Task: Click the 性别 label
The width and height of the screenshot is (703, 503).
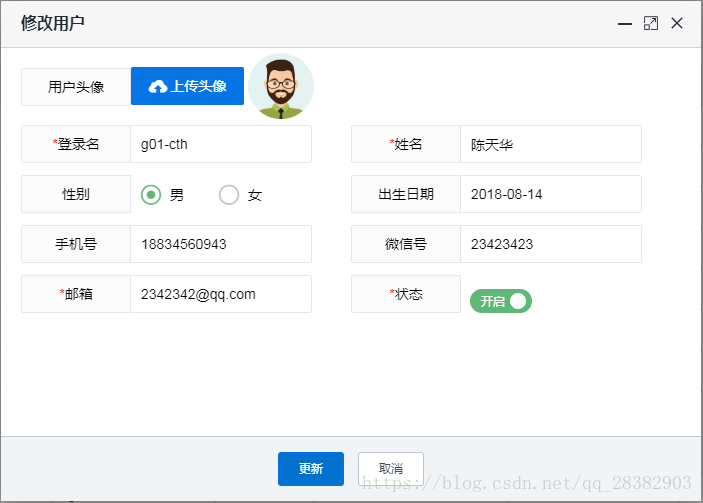Action: [x=76, y=194]
